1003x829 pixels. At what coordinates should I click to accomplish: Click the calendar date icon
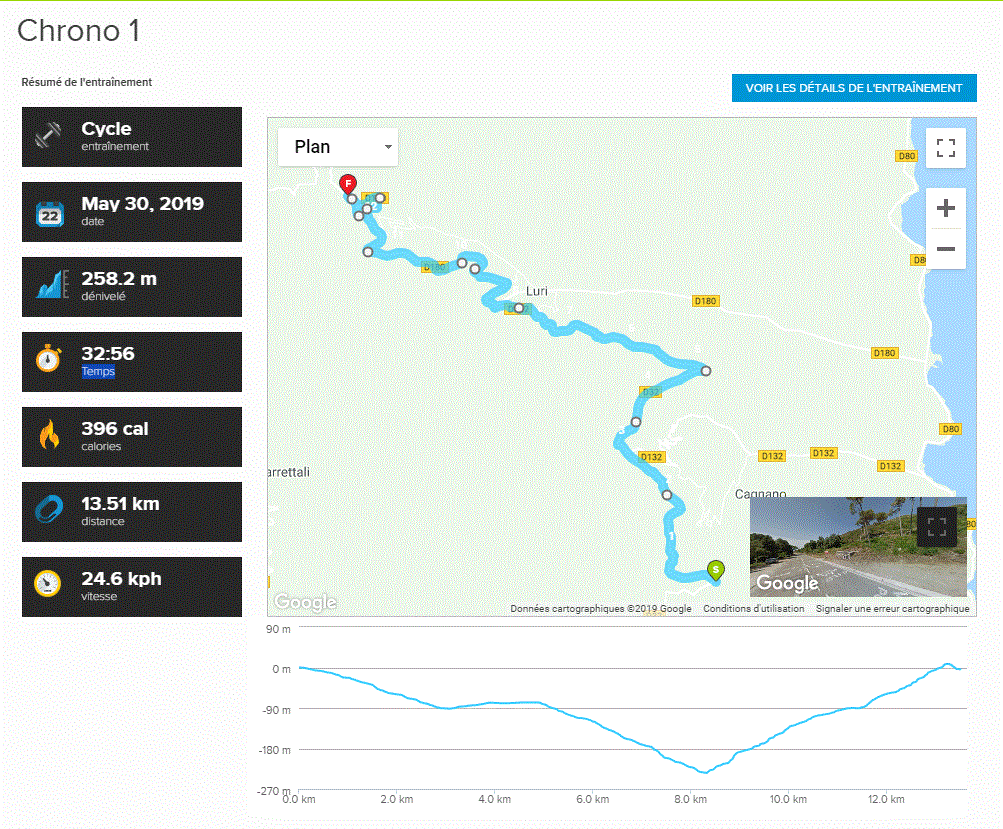pos(49,214)
